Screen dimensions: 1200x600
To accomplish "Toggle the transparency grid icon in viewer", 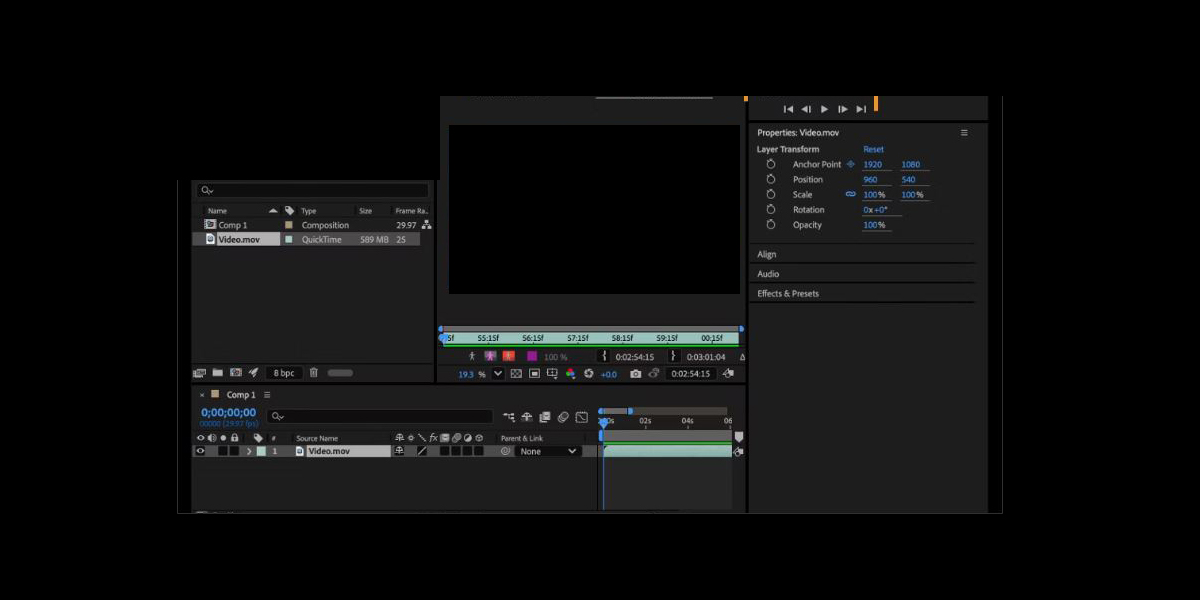I will point(517,374).
